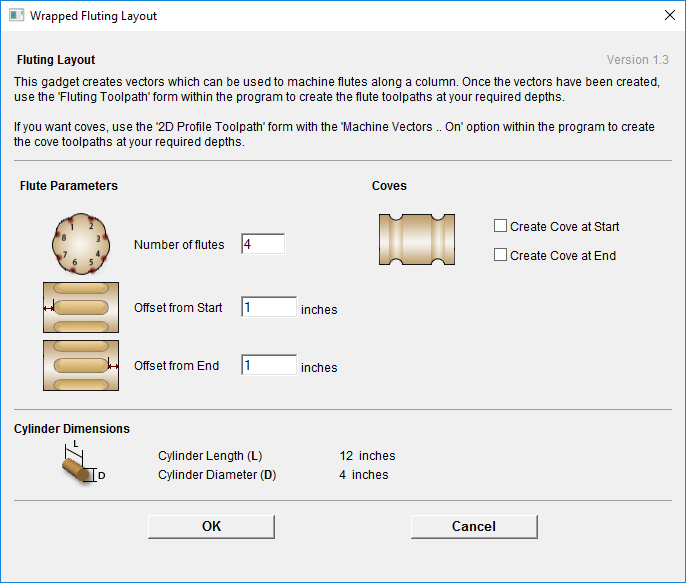The image size is (686, 583).
Task: Click the numbered flutes cross-section icon
Action: coord(81,244)
